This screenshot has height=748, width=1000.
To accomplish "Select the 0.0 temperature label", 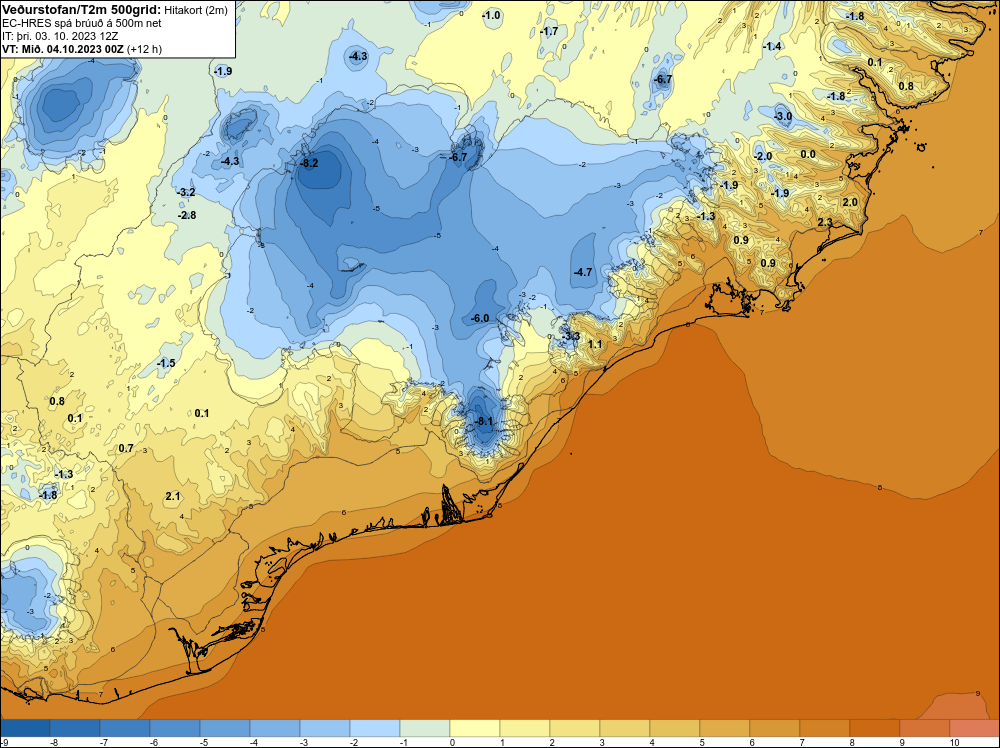I will 807,154.
